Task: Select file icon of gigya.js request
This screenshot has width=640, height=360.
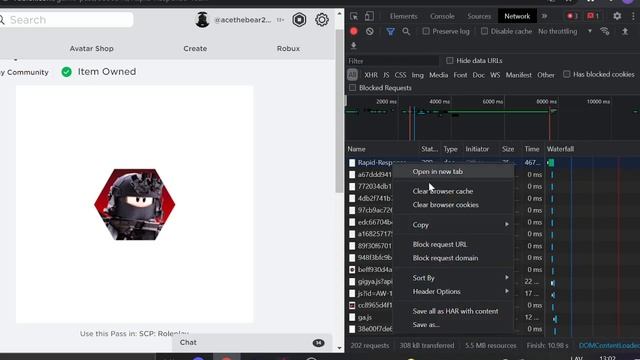Action: pos(352,282)
